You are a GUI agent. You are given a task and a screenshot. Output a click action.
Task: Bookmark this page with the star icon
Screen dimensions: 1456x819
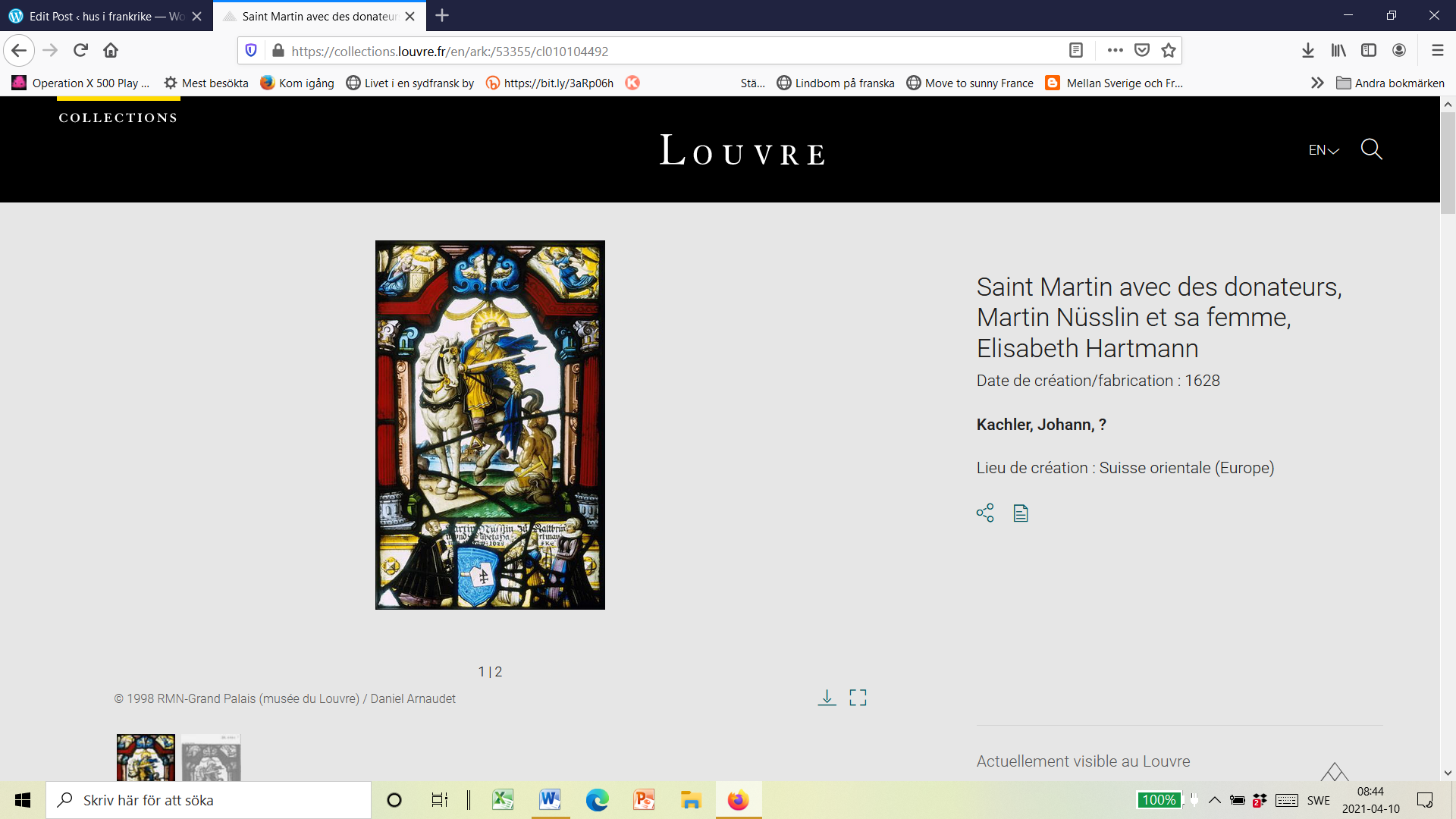pyautogui.click(x=1169, y=51)
